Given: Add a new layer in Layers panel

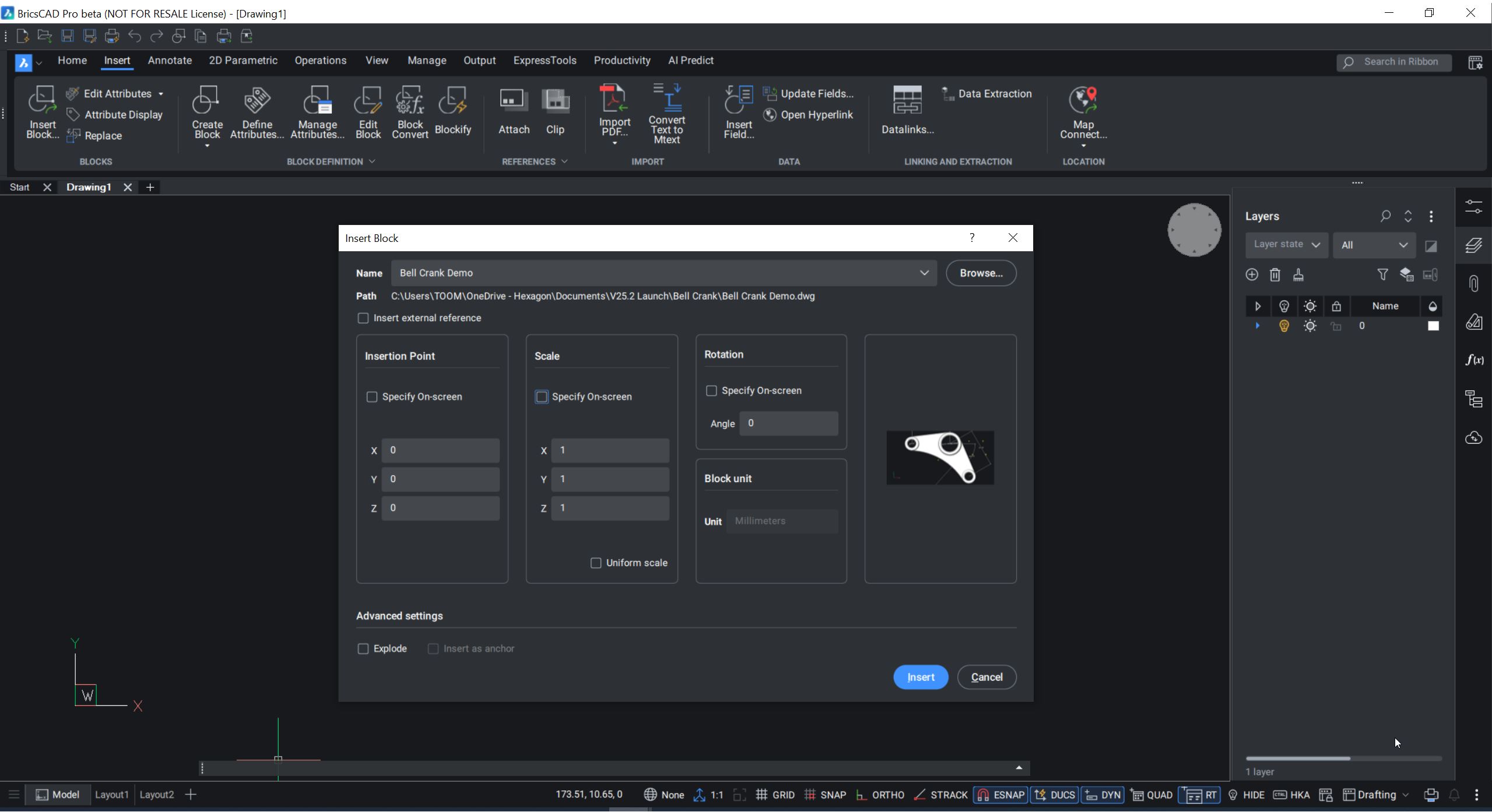Looking at the screenshot, I should pyautogui.click(x=1252, y=274).
